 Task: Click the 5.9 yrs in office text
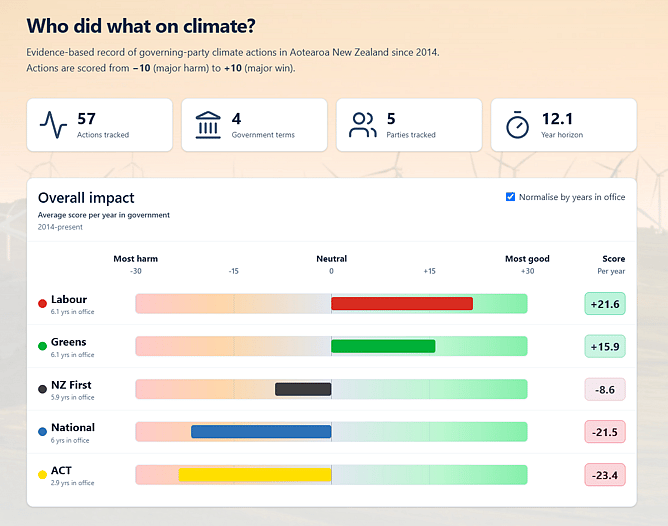pyautogui.click(x=72, y=397)
